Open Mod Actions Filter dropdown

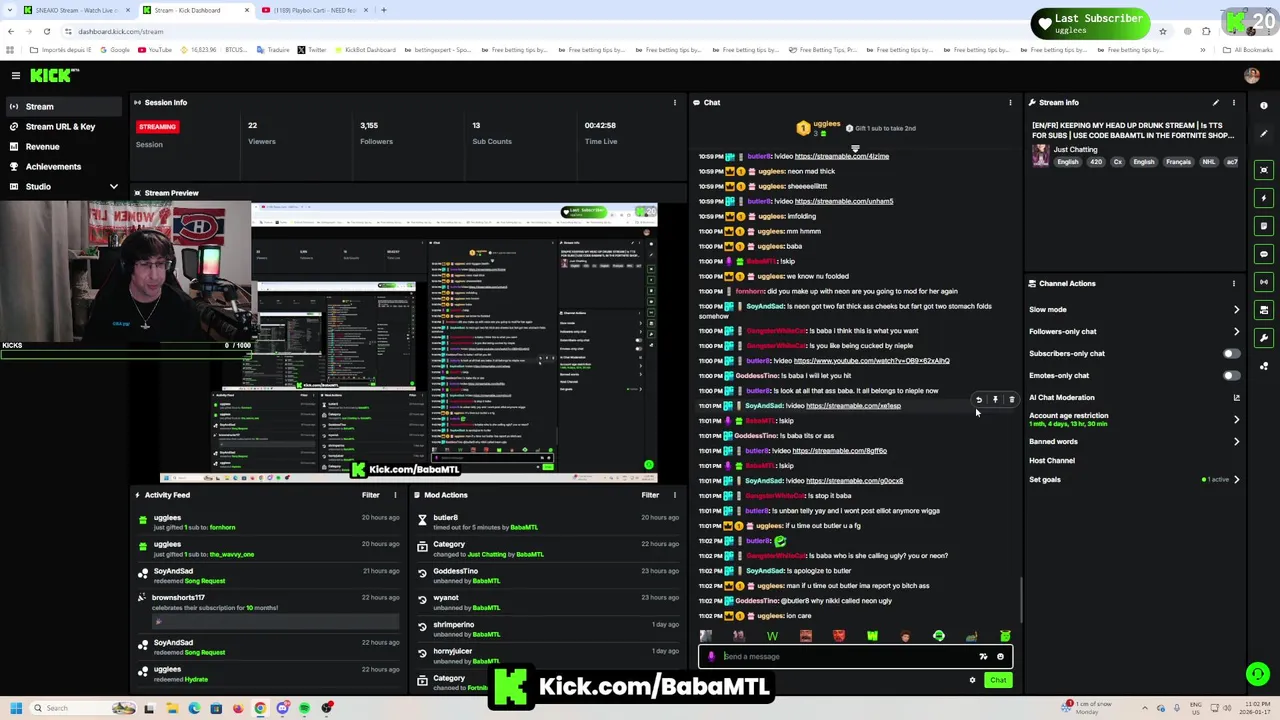coord(650,495)
